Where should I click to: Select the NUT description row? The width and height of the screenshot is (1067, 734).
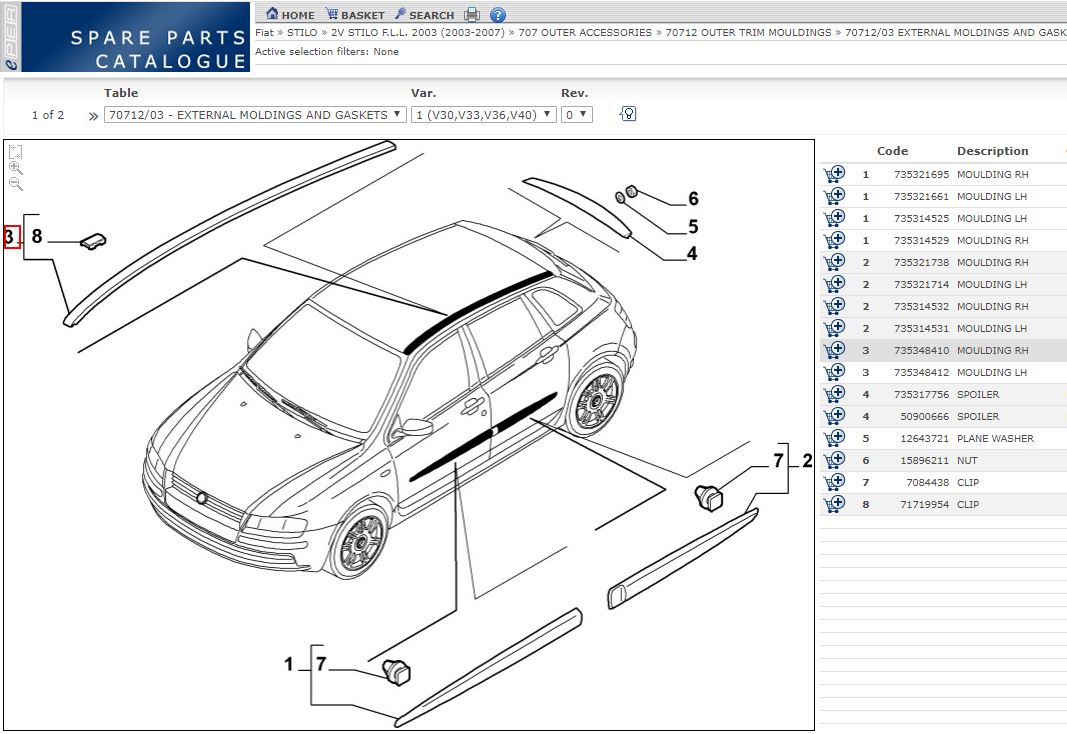click(967, 461)
